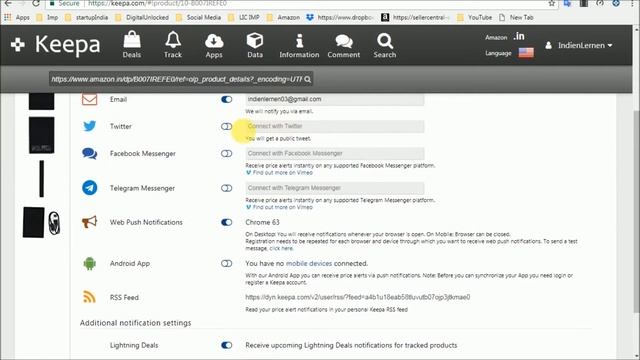Click the Facebook Messenger chat icon
640x360 pixels.
pos(89,153)
